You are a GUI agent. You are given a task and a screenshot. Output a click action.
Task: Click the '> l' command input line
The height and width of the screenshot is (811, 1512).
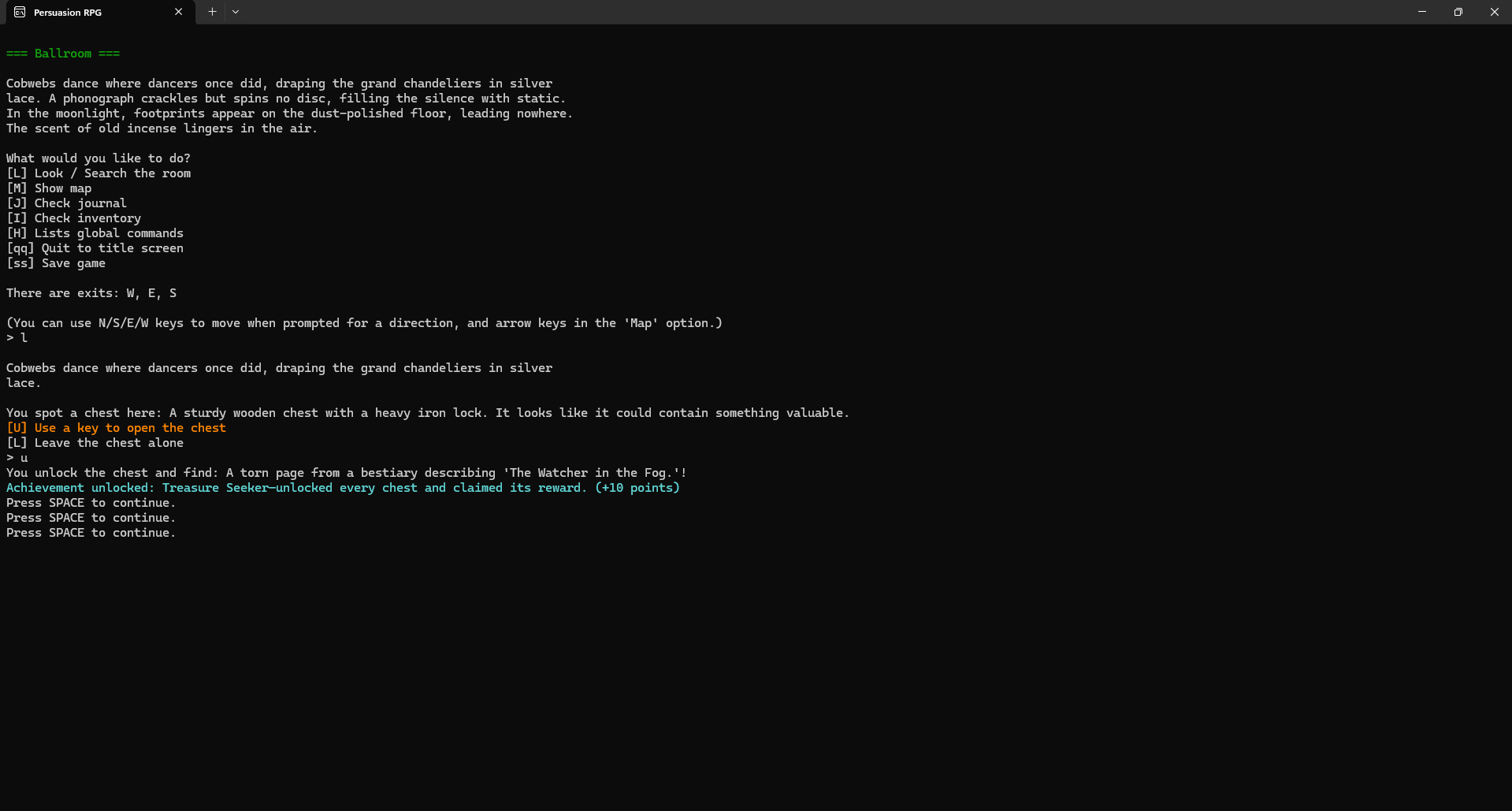pos(17,338)
